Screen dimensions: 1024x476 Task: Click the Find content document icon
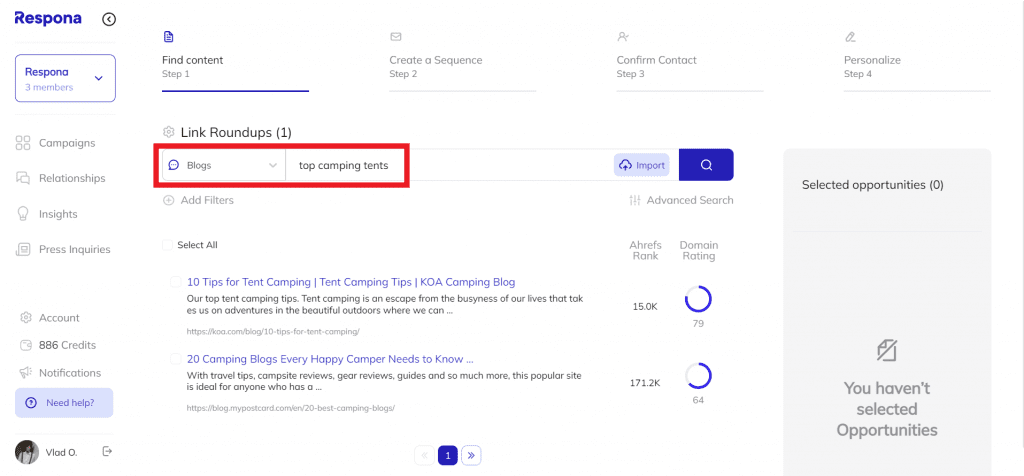(x=168, y=37)
